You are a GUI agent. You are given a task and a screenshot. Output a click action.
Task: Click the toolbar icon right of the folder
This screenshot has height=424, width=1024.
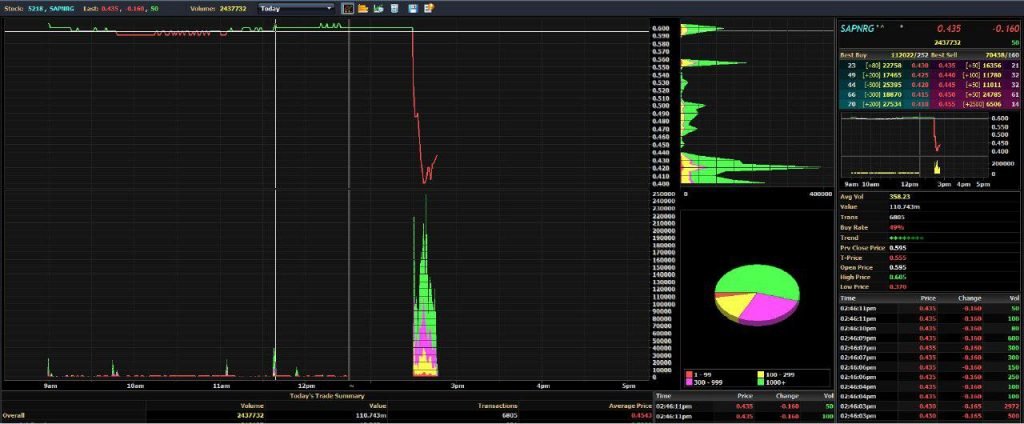(x=379, y=8)
